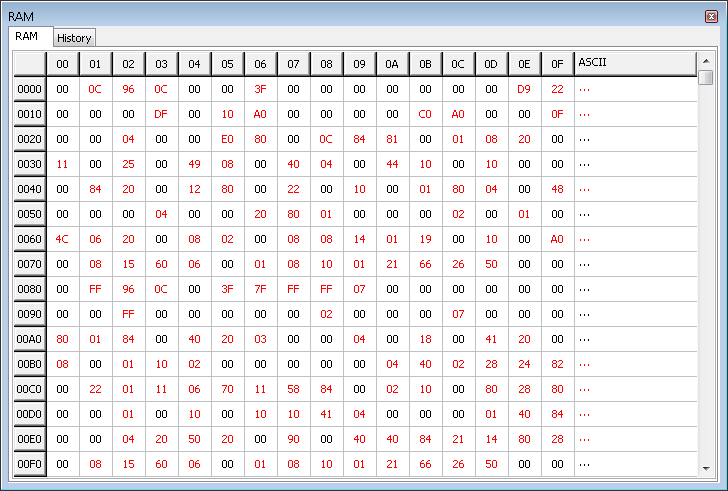Select row header 00C0
This screenshot has height=491, width=728.
[x=30, y=390]
